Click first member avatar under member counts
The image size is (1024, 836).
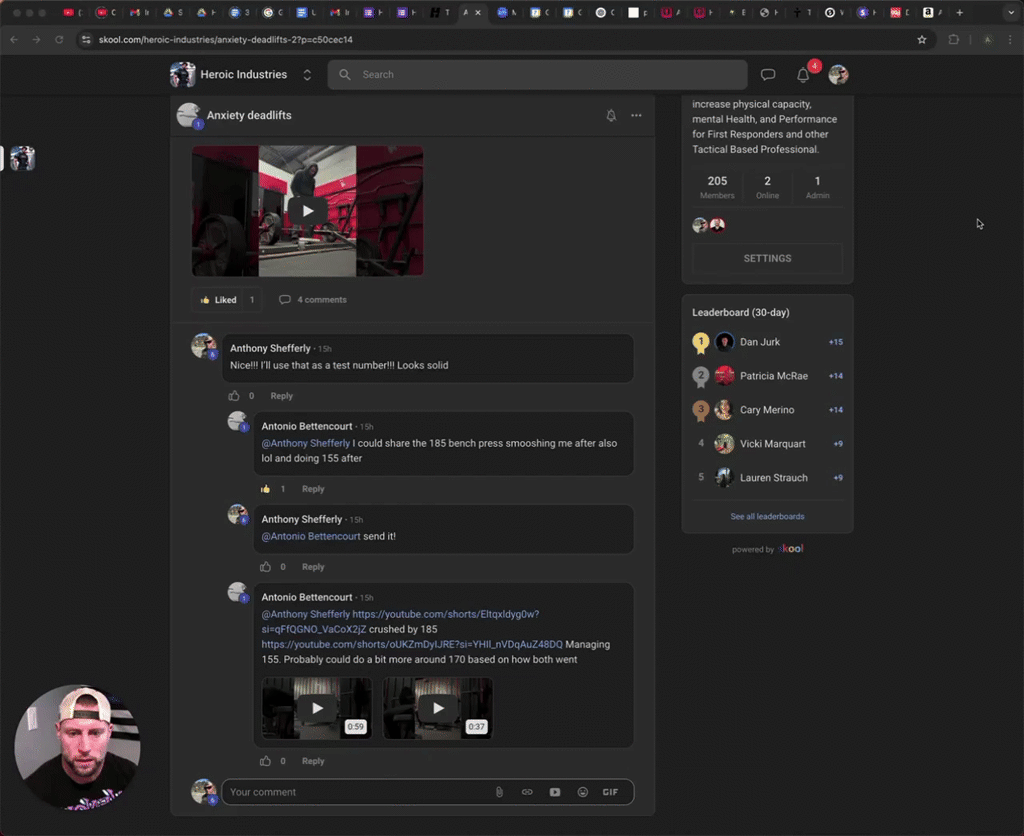[x=700, y=225]
